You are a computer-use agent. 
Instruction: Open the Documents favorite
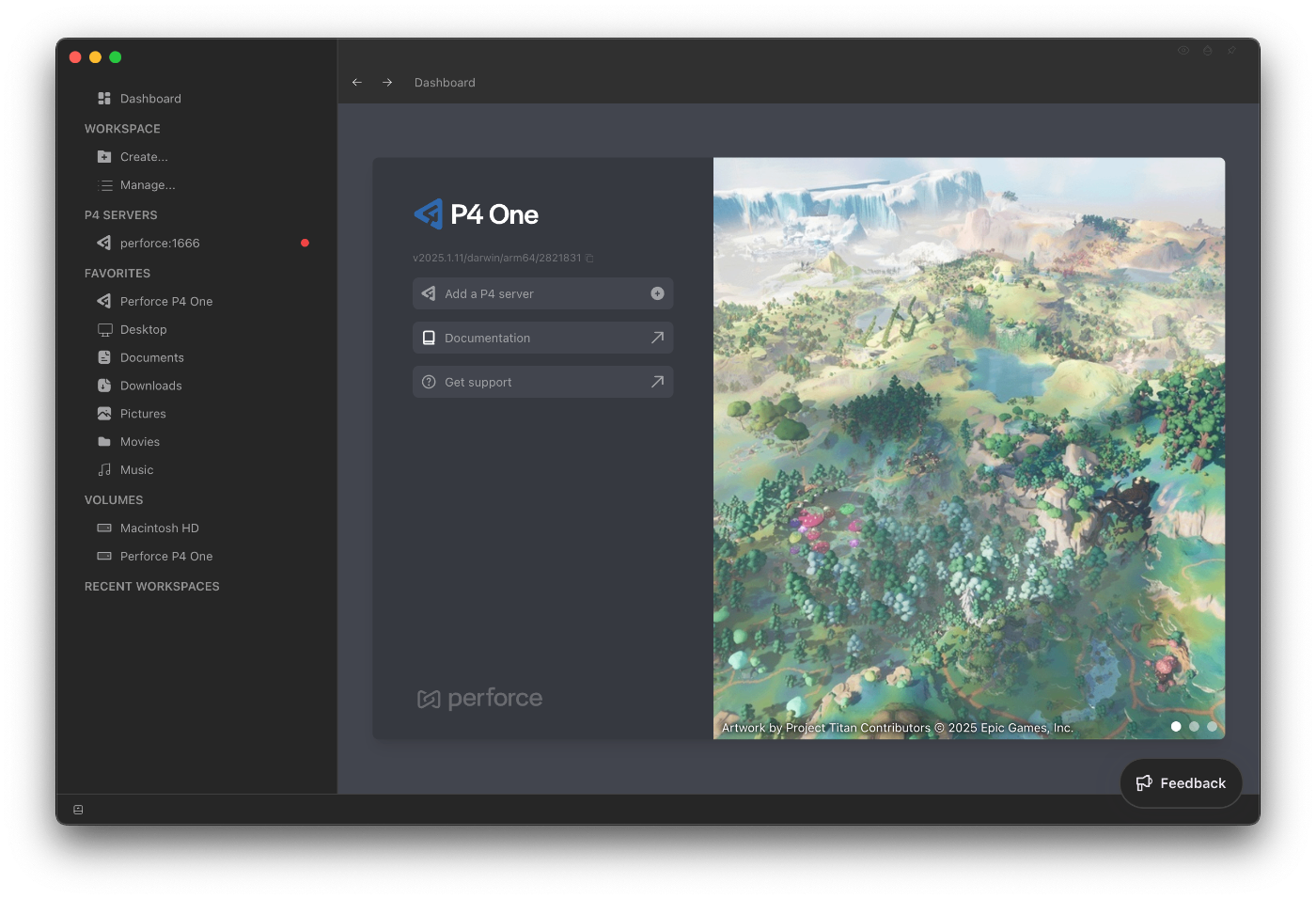[x=141, y=358]
